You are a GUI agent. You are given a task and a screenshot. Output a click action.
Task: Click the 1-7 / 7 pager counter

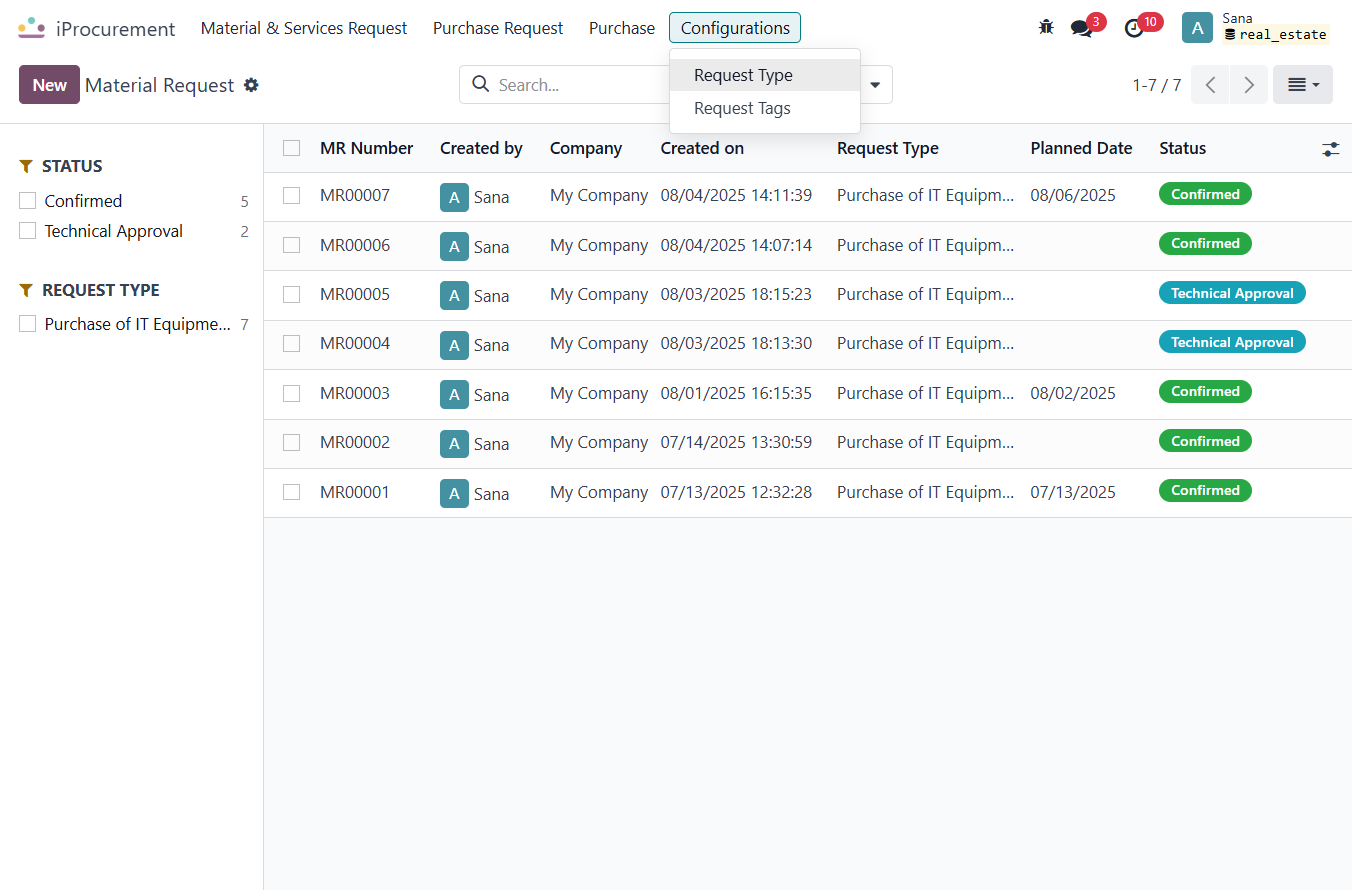[x=1157, y=85]
